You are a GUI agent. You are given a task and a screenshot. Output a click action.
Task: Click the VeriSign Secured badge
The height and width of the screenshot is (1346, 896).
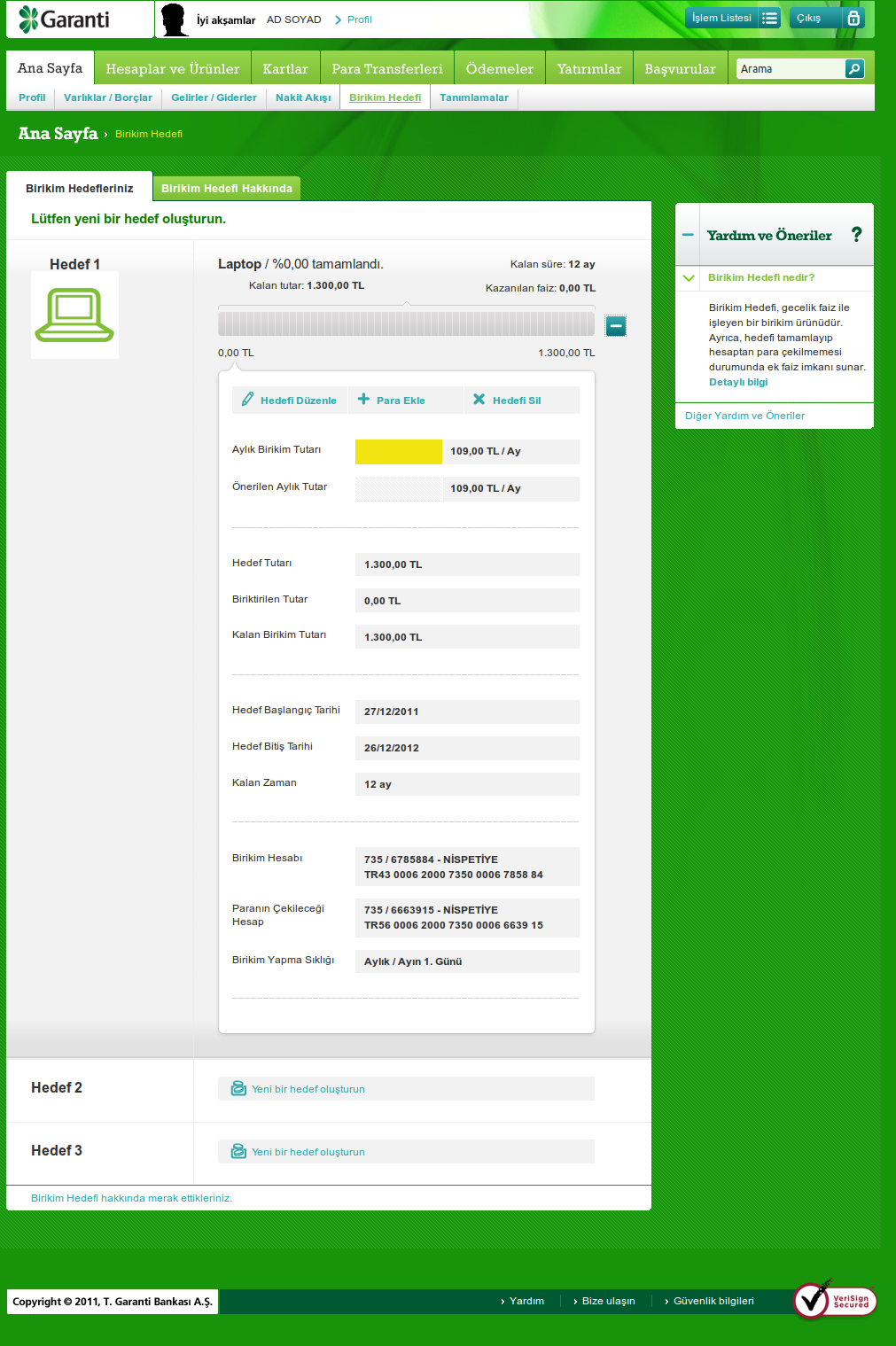tap(835, 1300)
